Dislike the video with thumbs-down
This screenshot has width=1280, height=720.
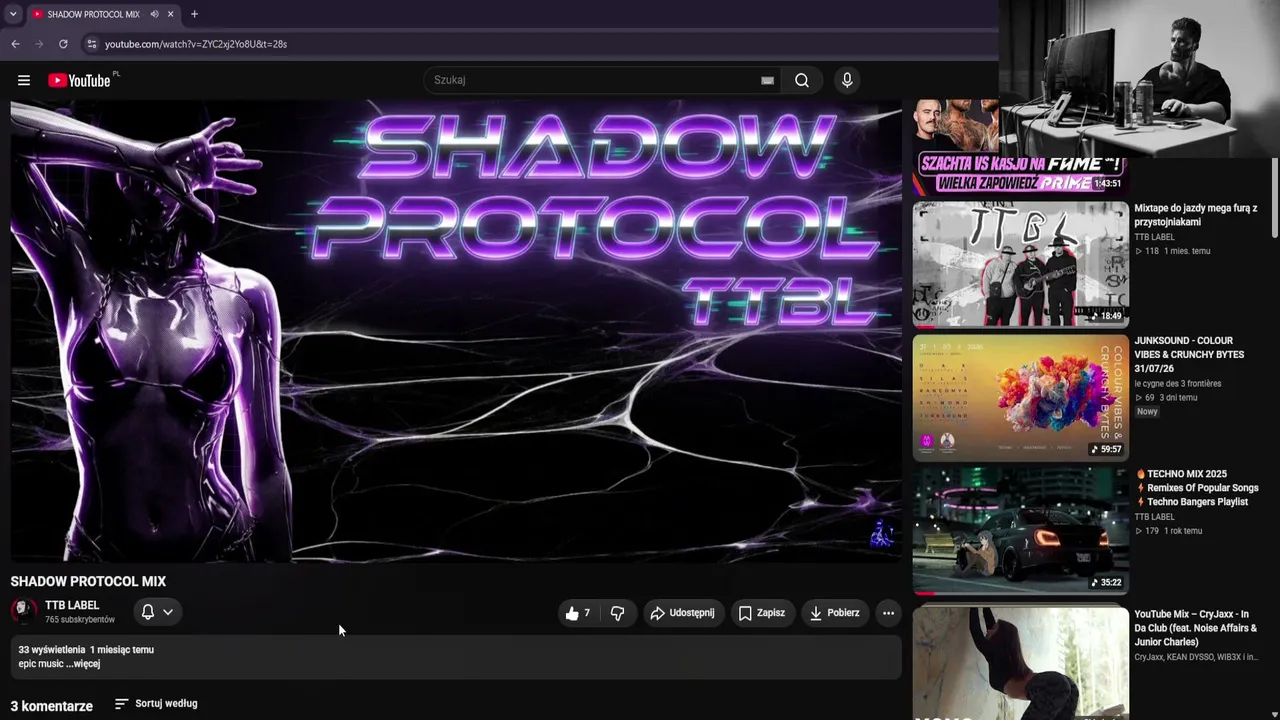pyautogui.click(x=617, y=613)
